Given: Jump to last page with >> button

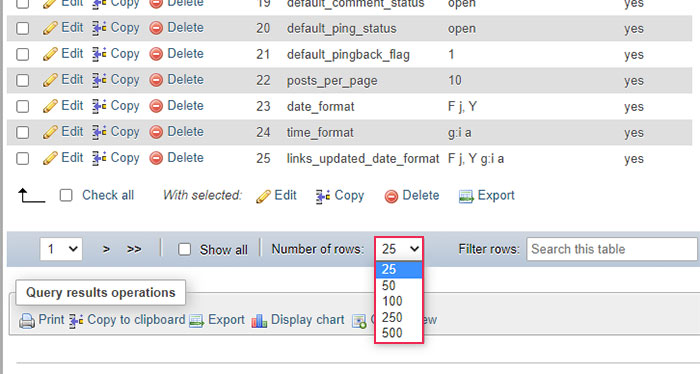Looking at the screenshot, I should click(134, 249).
